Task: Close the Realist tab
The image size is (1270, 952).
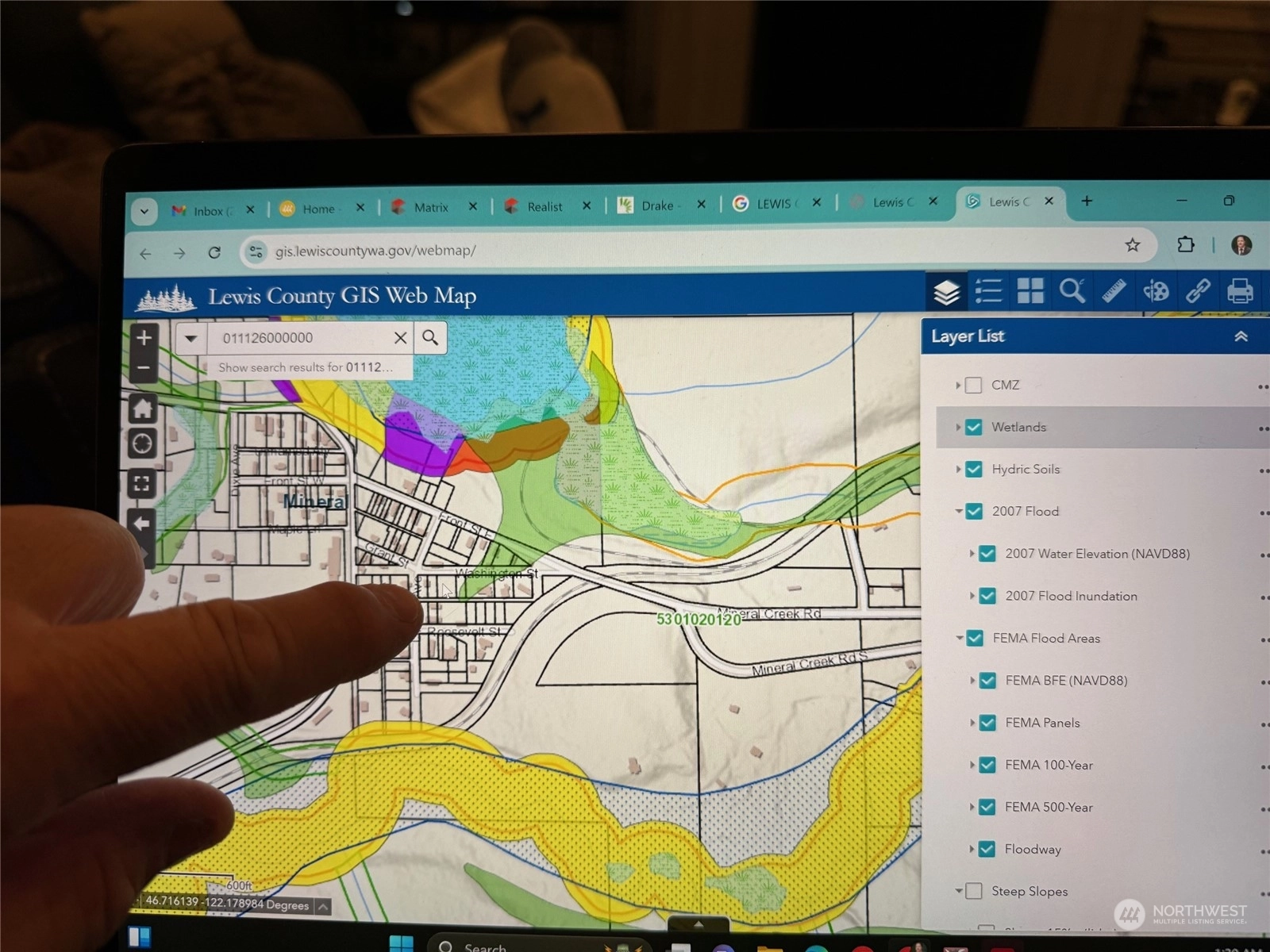Action: coord(587,205)
